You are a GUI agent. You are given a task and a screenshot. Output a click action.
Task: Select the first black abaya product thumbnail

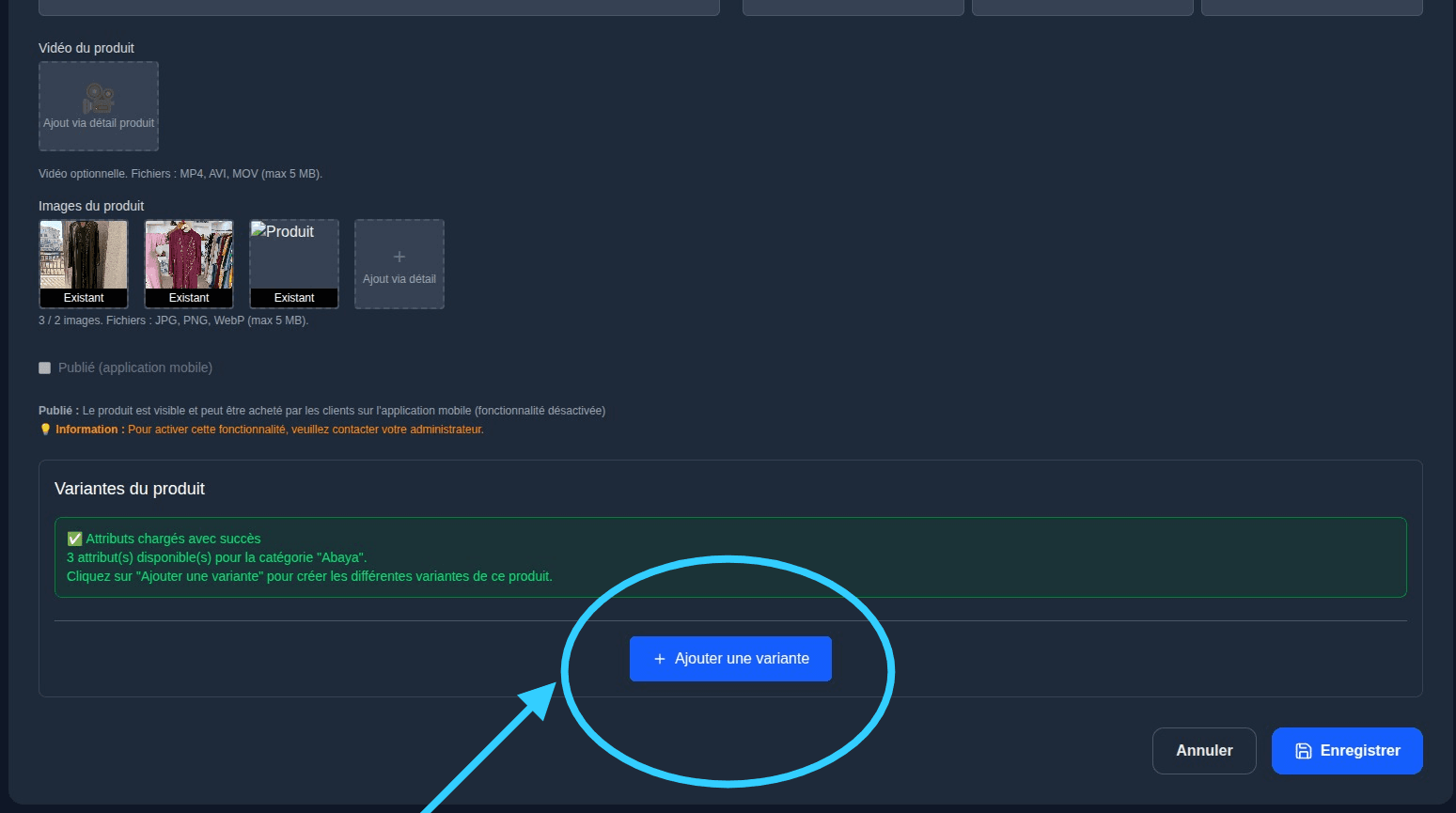[x=84, y=255]
